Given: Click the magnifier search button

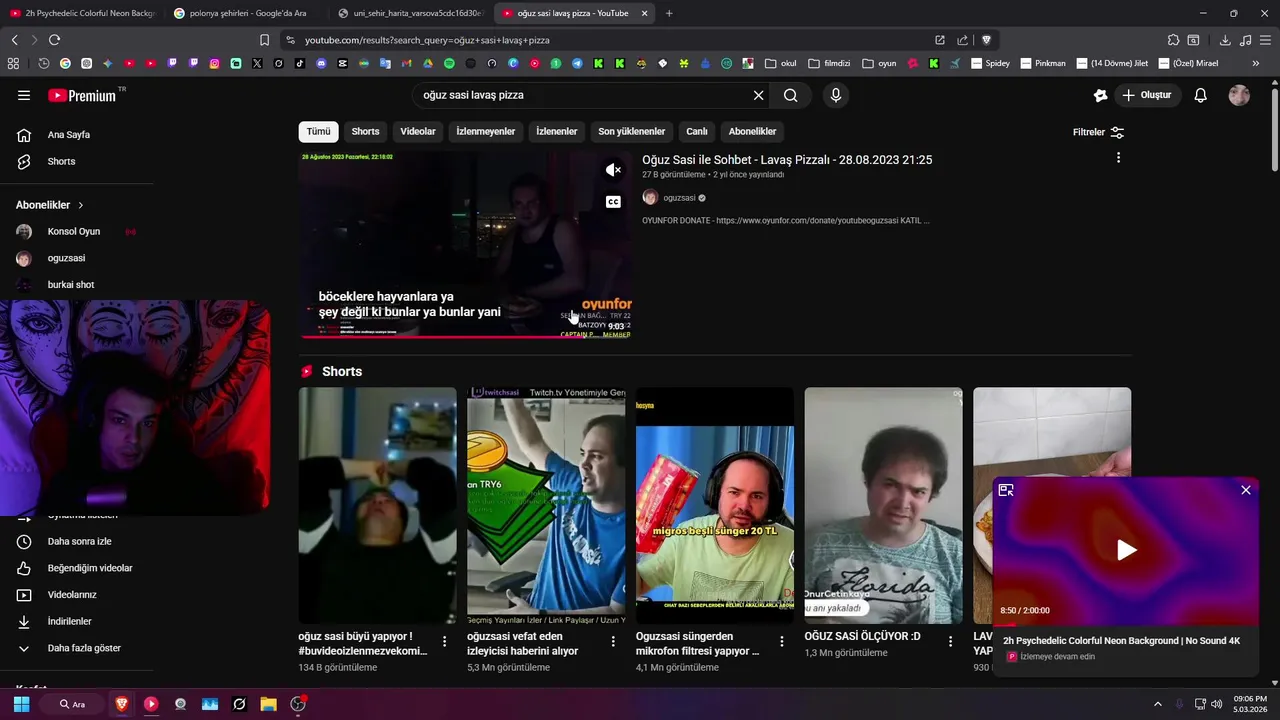Looking at the screenshot, I should tap(791, 95).
